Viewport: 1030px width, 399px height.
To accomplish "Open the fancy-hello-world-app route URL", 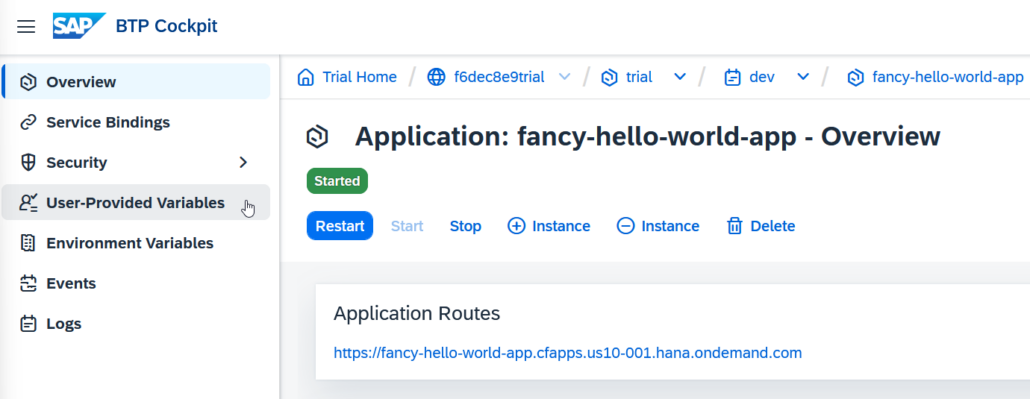I will pyautogui.click(x=568, y=353).
